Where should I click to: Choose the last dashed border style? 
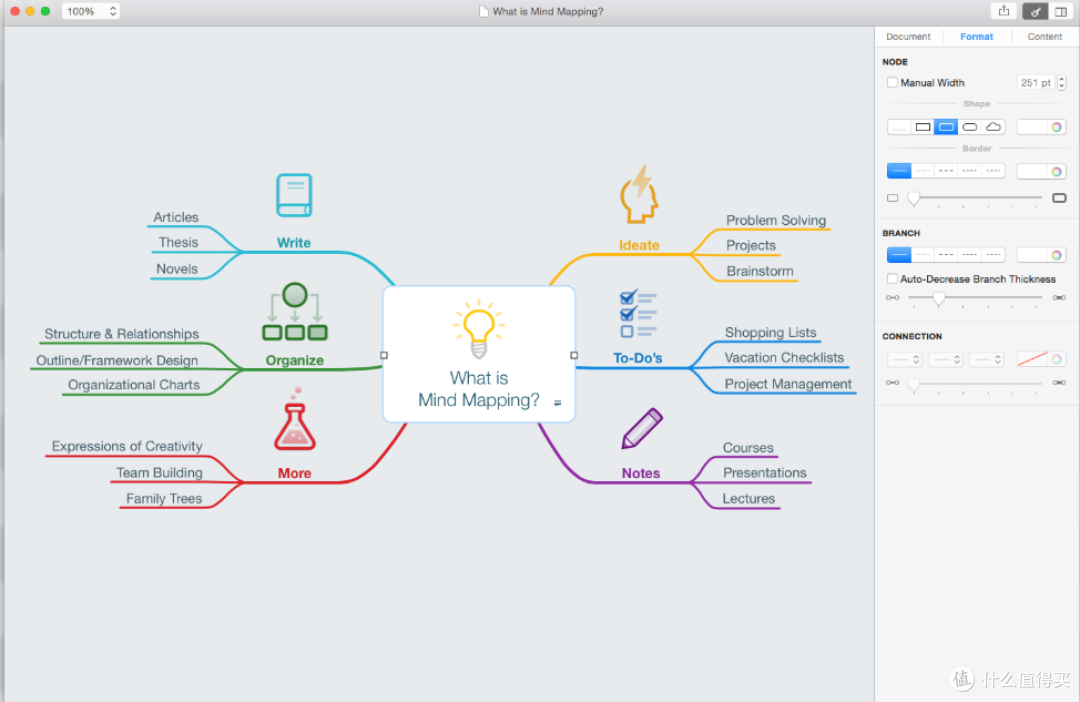[x=993, y=171]
